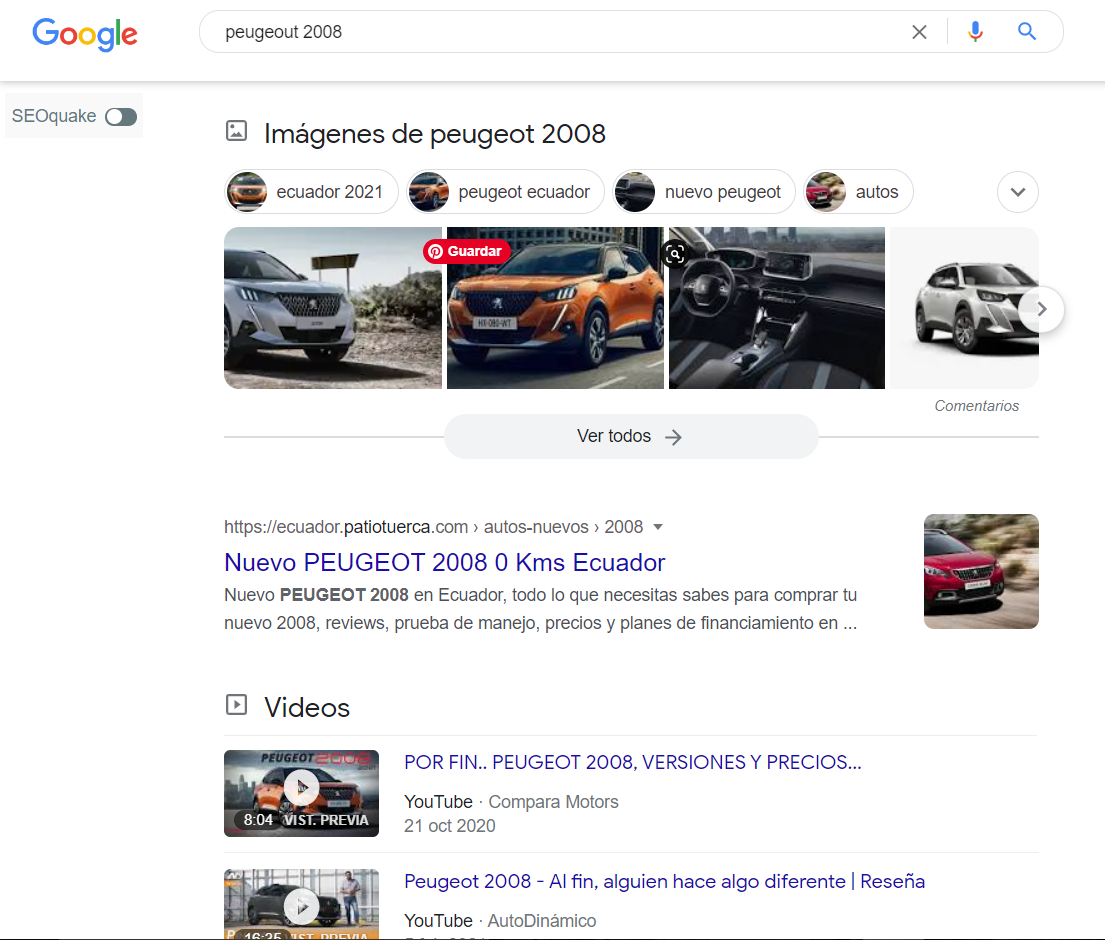
Task: Toggle the SEOquake switch
Action: point(121,116)
